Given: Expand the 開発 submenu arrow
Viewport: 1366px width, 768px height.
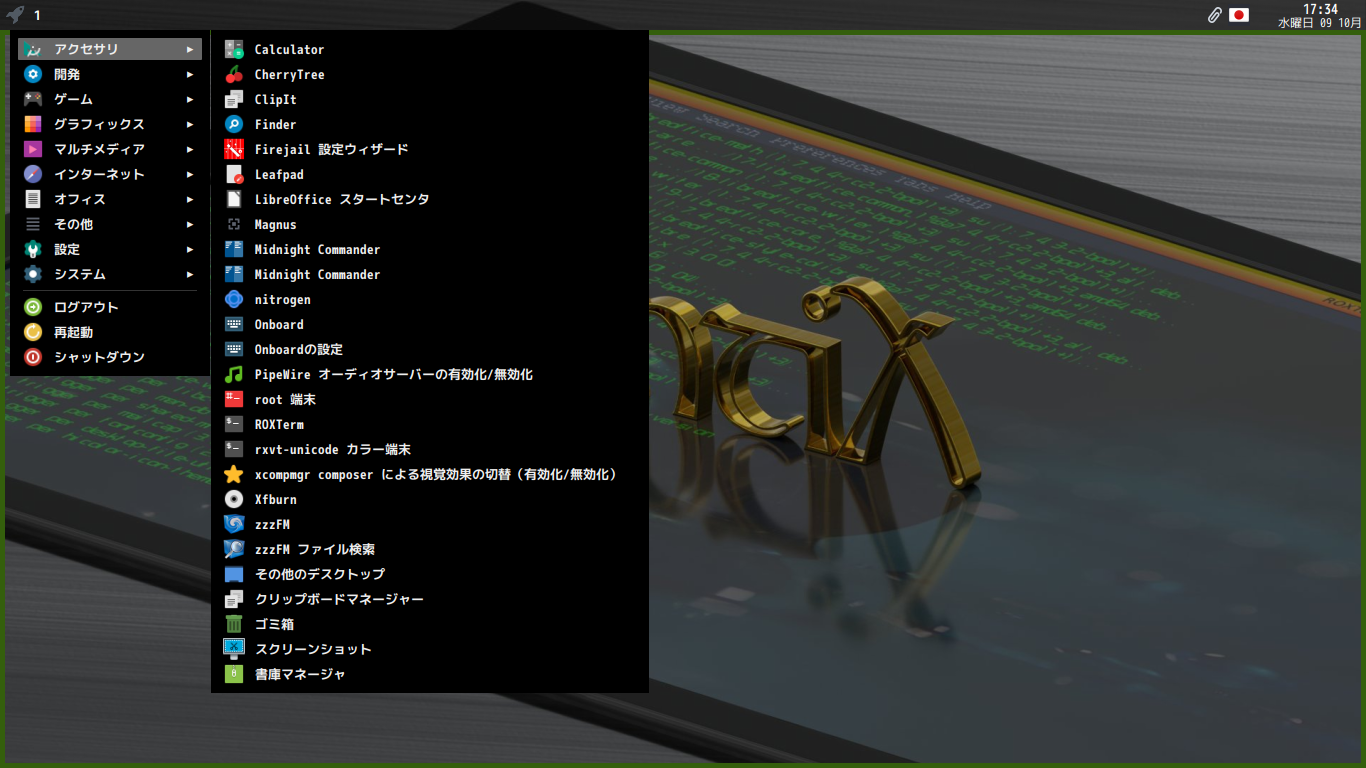Looking at the screenshot, I should click(190, 74).
